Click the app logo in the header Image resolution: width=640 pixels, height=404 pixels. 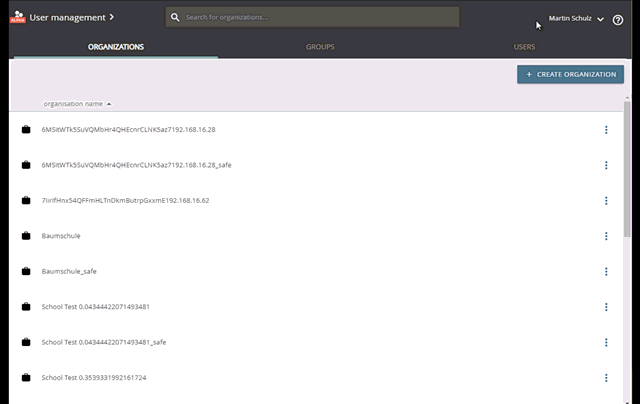(17, 17)
